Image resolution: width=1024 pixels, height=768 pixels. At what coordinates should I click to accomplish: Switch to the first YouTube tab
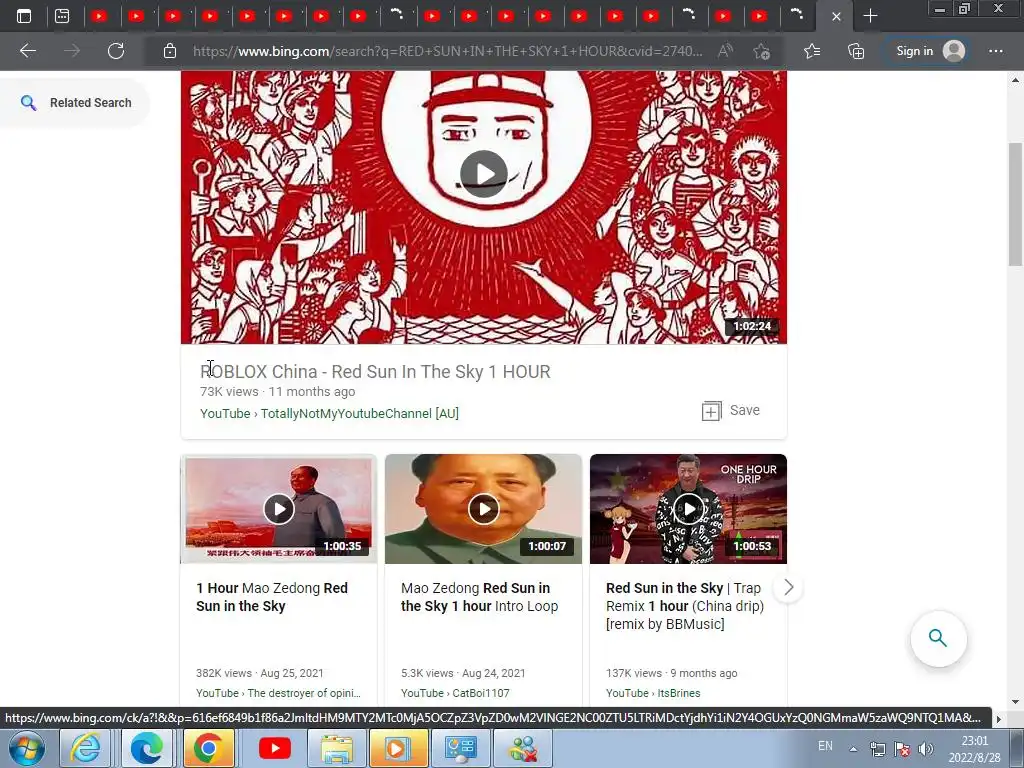(99, 16)
